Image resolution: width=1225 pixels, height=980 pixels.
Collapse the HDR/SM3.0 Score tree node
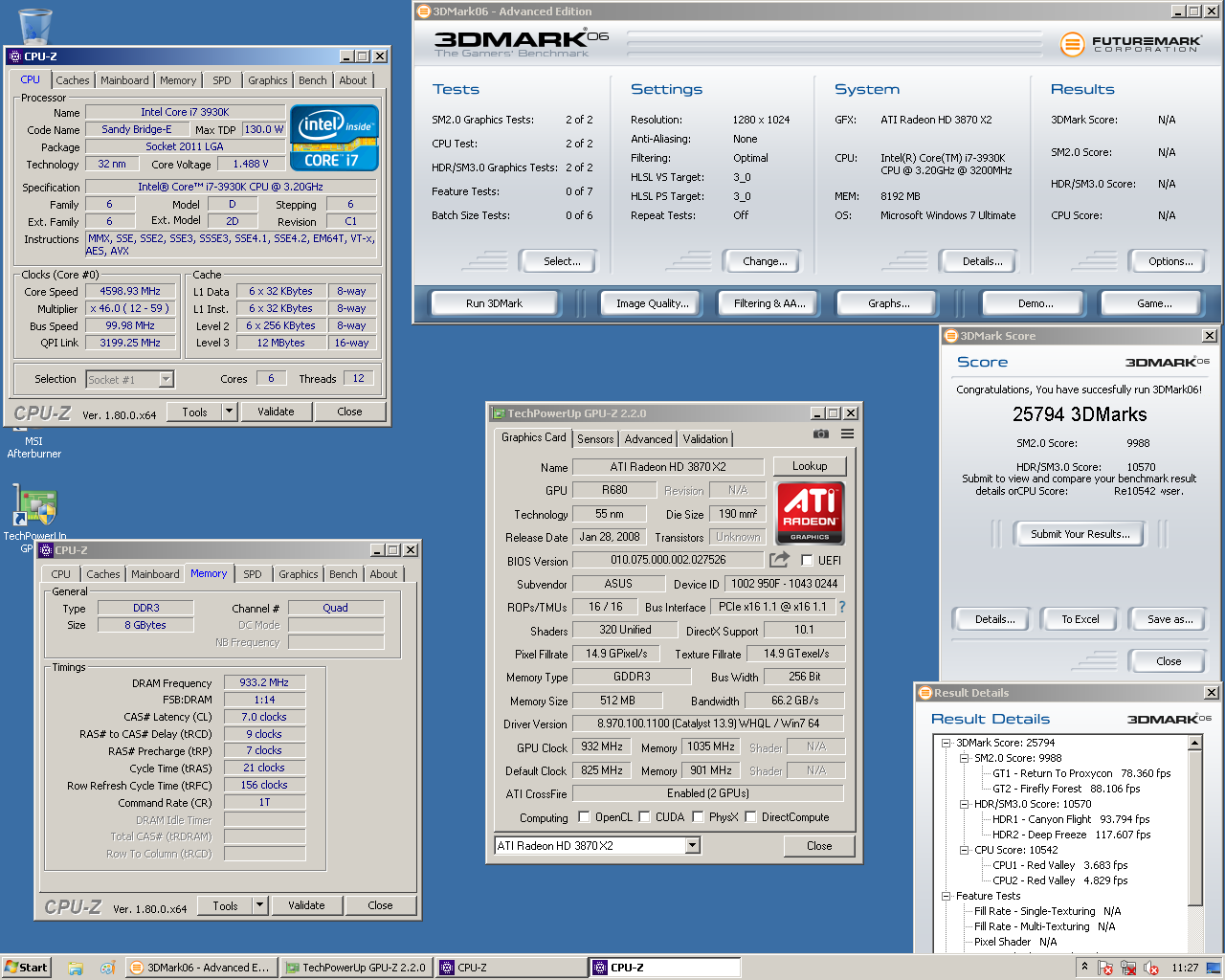coord(964,804)
